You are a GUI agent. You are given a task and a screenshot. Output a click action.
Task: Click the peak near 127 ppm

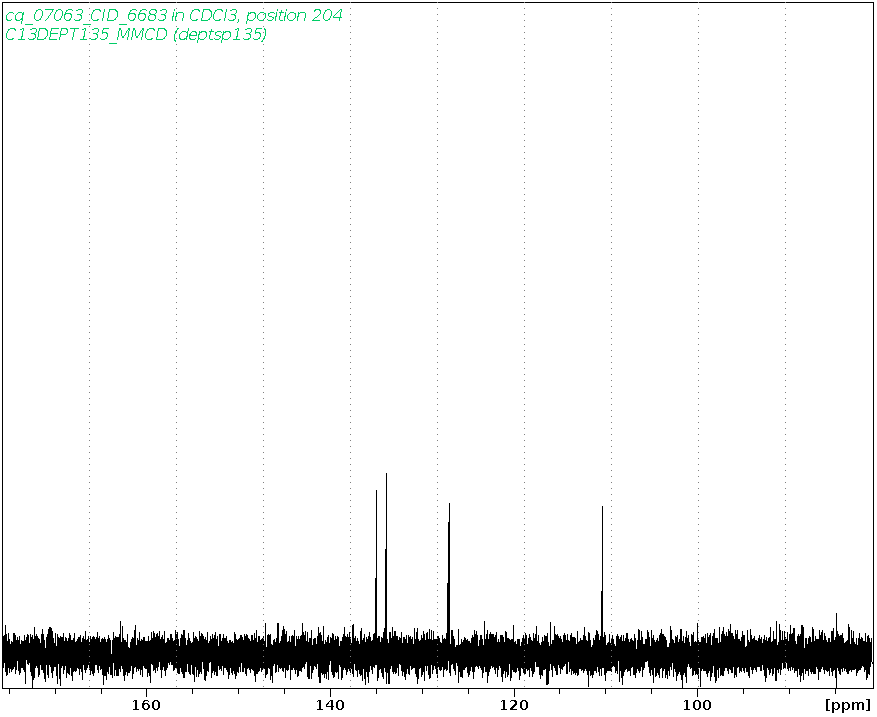click(x=449, y=568)
